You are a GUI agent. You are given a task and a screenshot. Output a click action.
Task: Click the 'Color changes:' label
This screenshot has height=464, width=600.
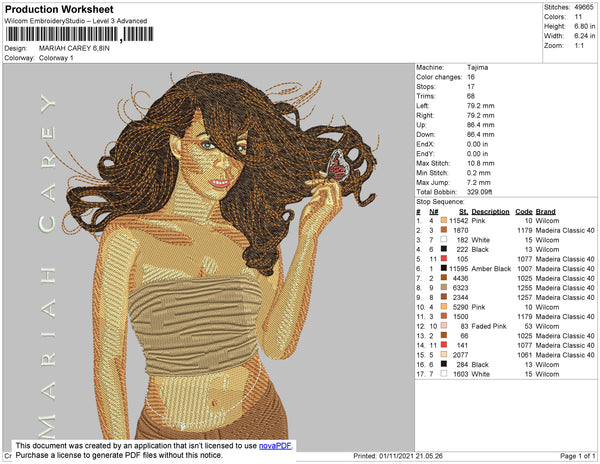point(439,77)
